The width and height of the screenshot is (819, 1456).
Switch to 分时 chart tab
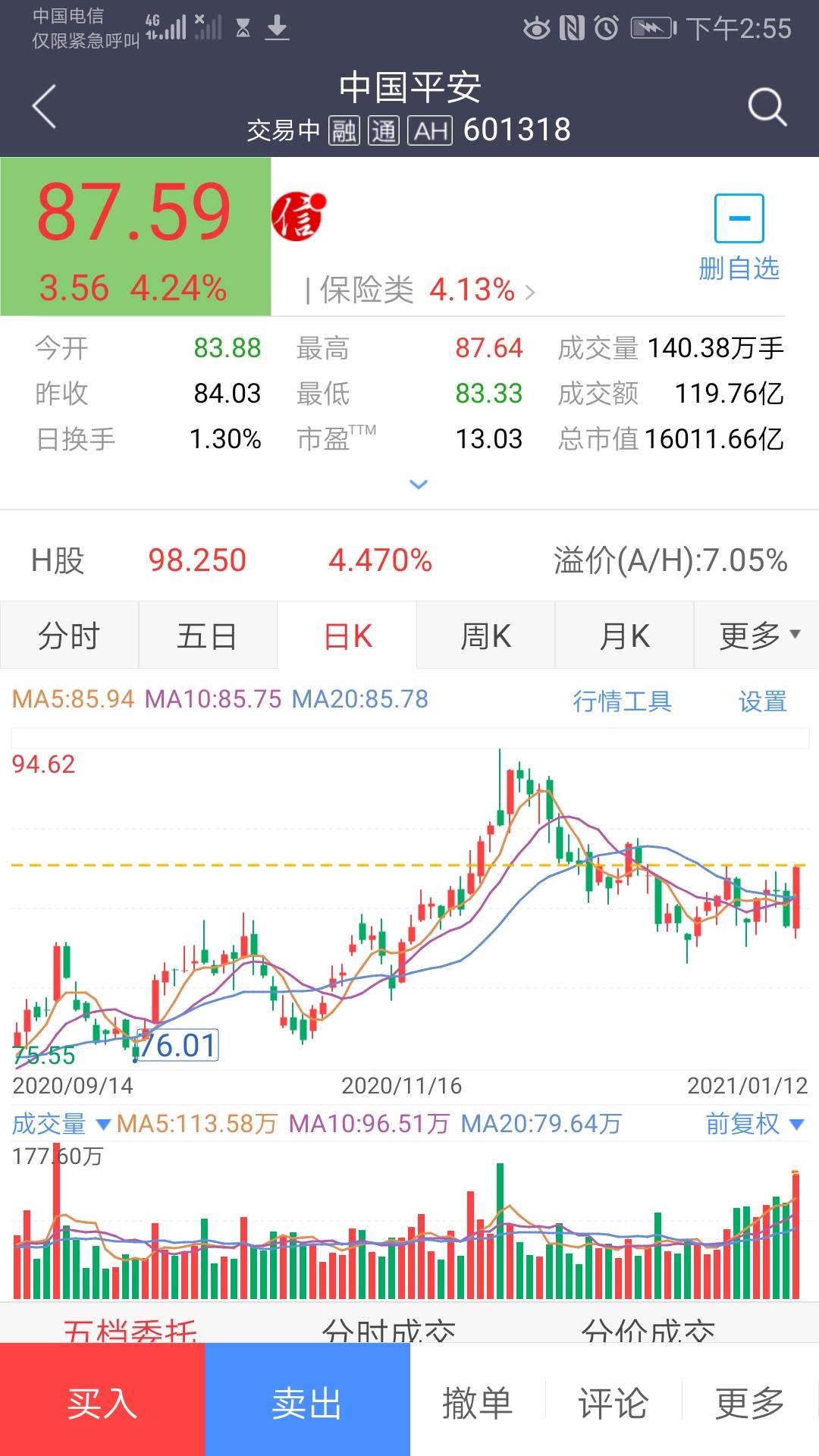[x=69, y=635]
